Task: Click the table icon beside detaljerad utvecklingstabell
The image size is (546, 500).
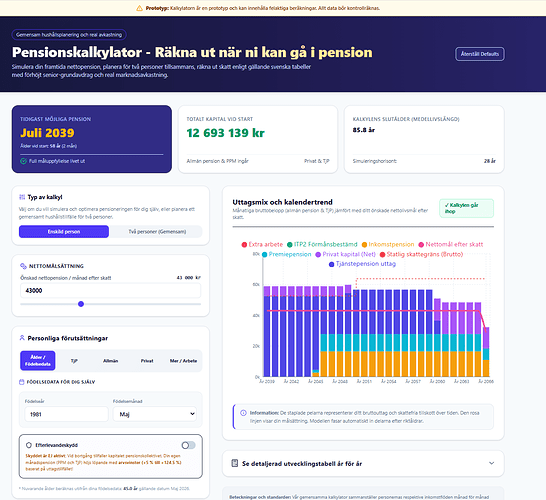Action: (235, 463)
